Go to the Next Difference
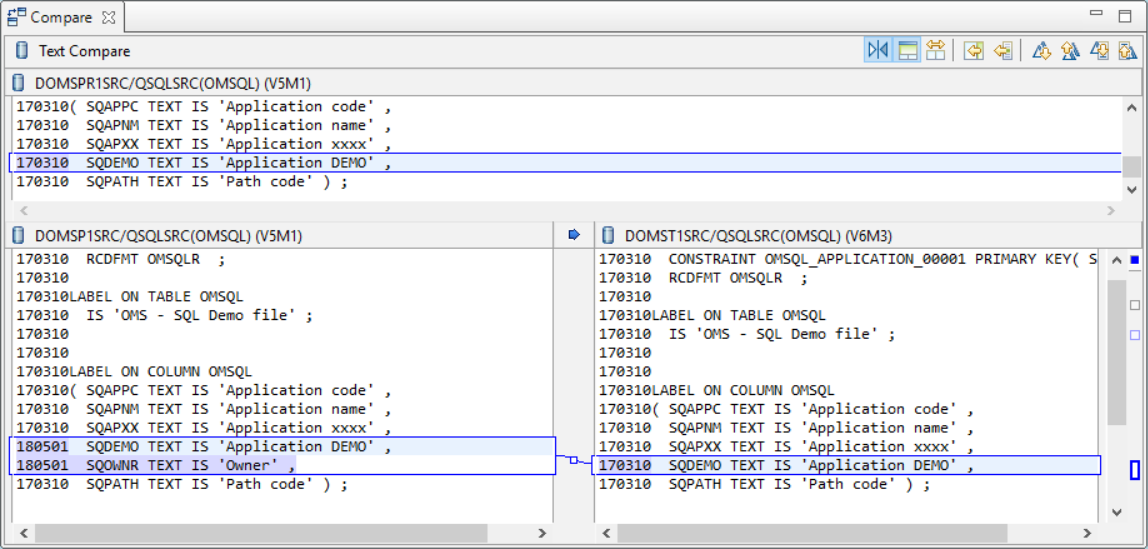Viewport: 1148px width, 549px height. pos(1041,51)
